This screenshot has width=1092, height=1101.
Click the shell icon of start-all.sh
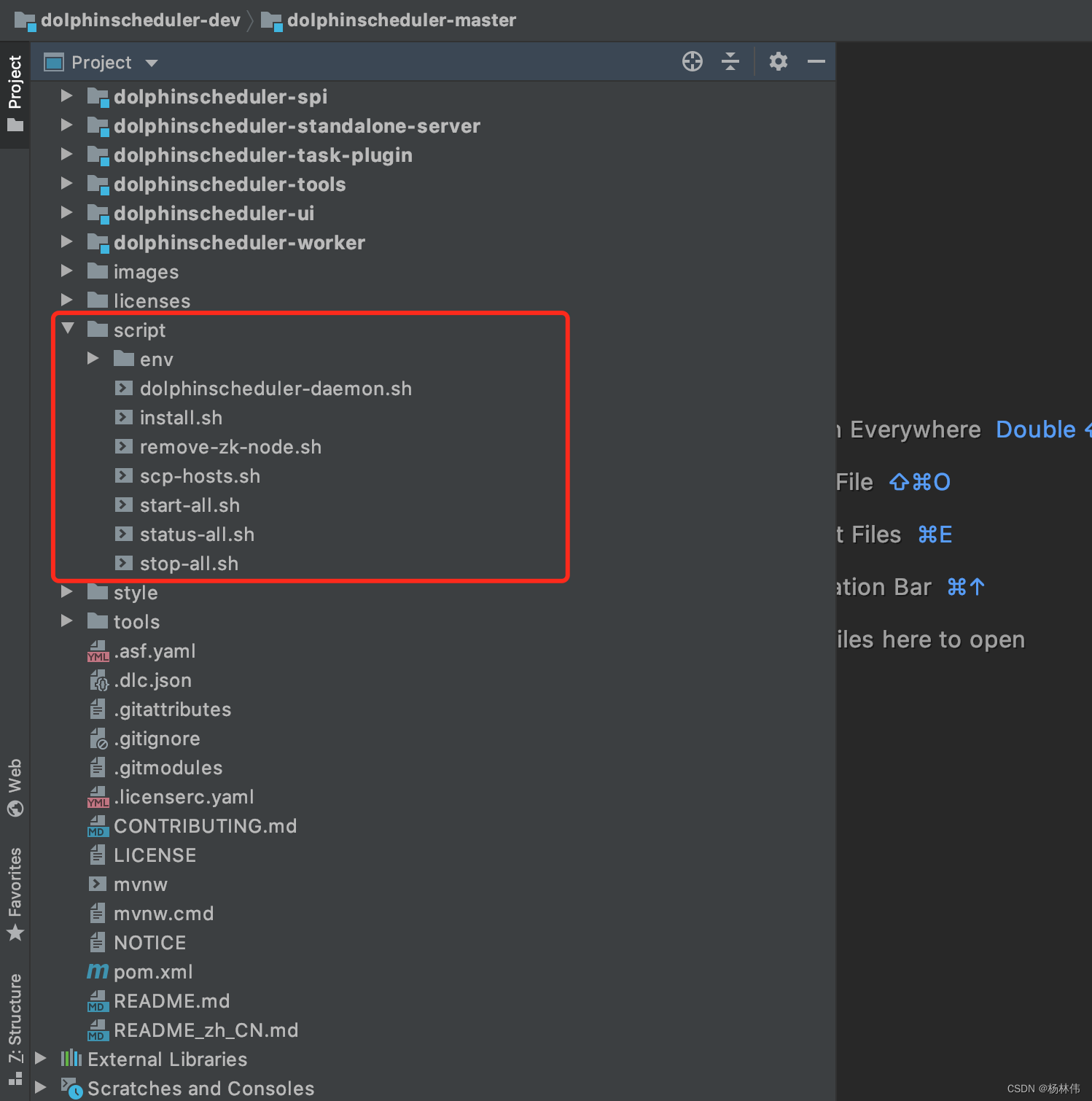pyautogui.click(x=124, y=505)
